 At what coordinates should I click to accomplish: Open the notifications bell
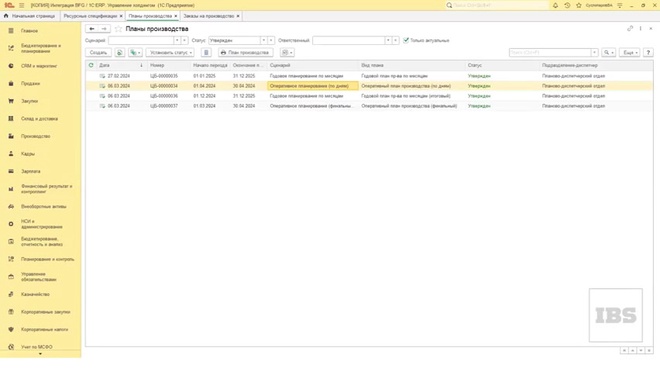coord(555,5)
